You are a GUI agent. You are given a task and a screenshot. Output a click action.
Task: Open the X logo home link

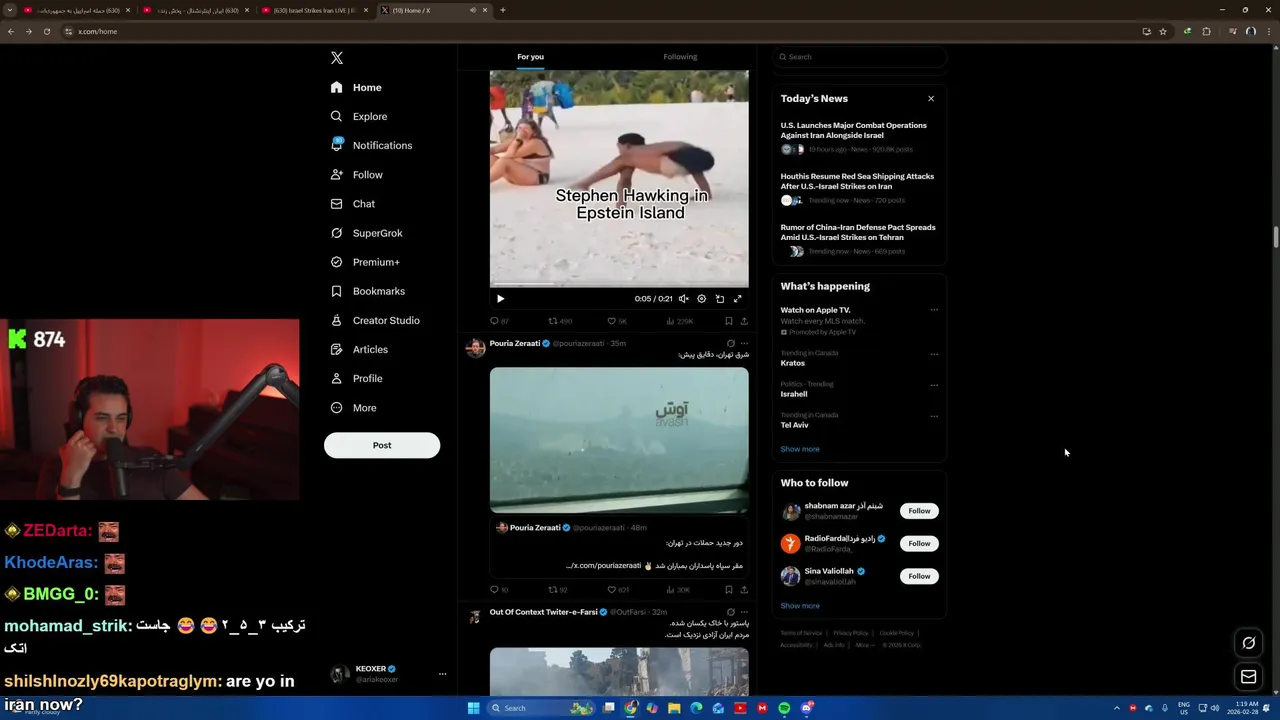[337, 58]
